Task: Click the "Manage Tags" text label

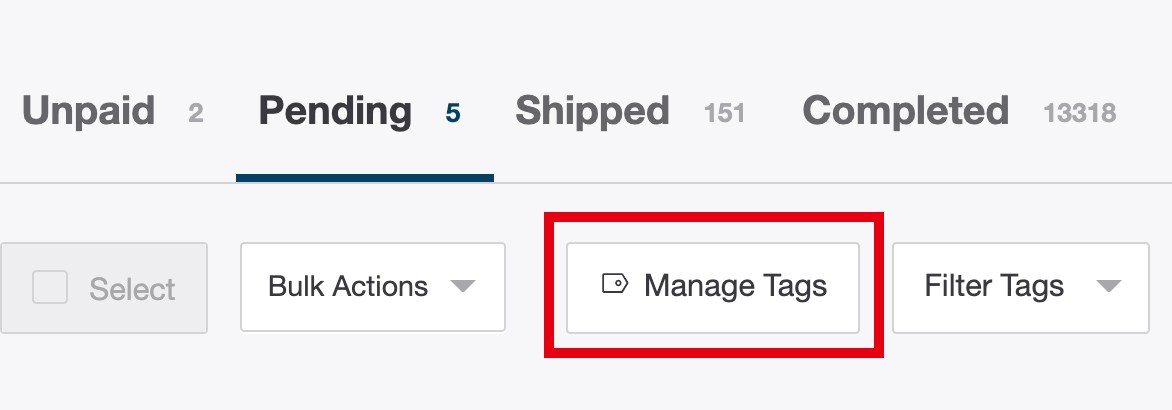Action: [x=735, y=286]
